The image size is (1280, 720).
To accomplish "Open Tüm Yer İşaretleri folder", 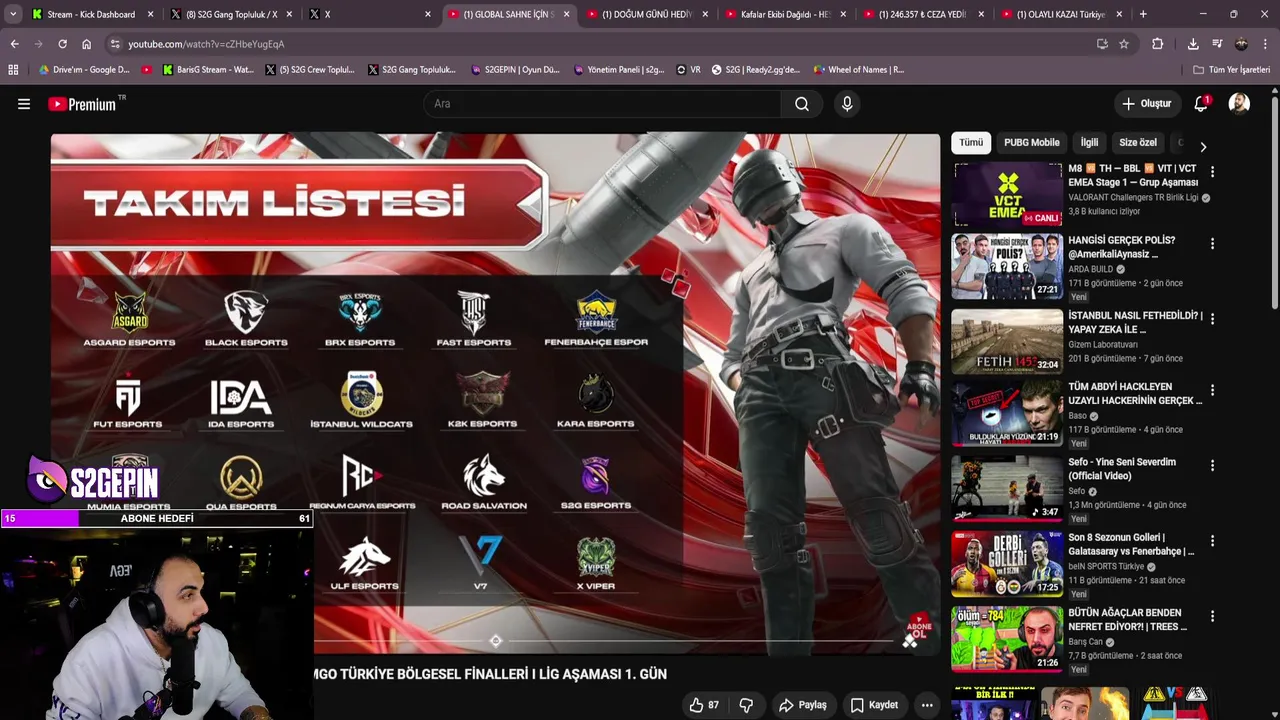I will coord(1231,70).
